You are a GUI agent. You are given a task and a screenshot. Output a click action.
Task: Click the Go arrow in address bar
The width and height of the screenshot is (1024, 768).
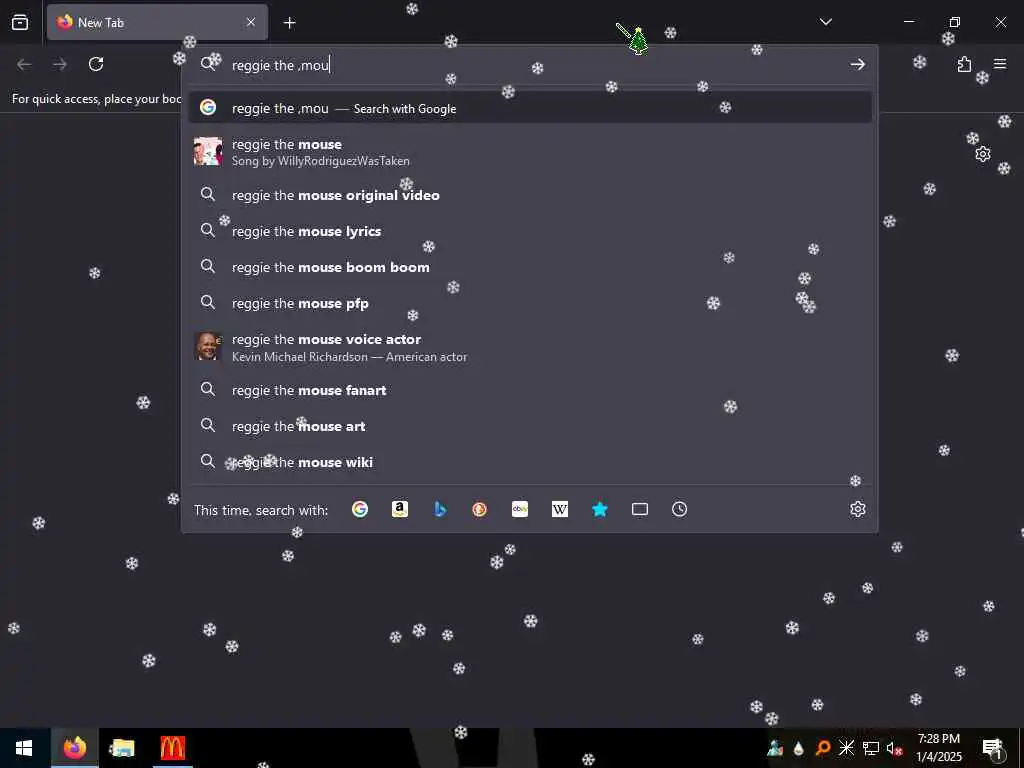click(x=857, y=64)
